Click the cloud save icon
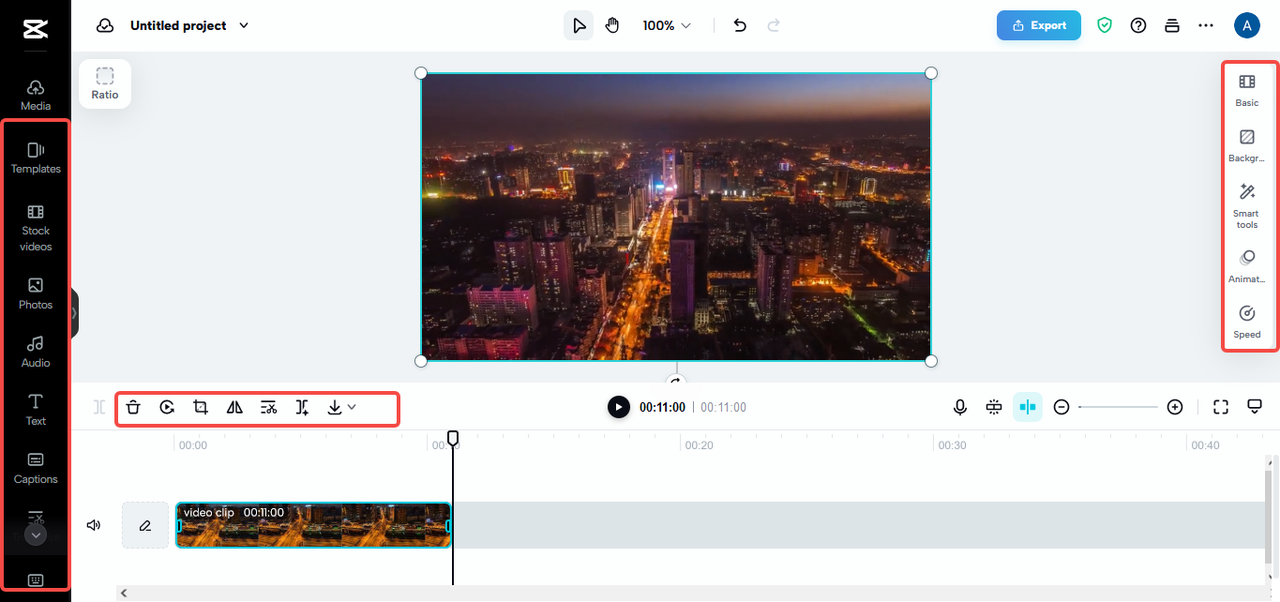 105,26
